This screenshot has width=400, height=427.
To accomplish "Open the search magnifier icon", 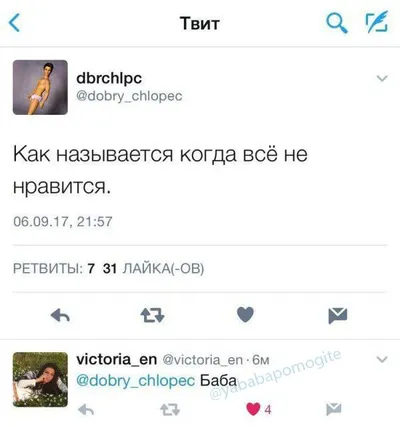I will pyautogui.click(x=336, y=23).
